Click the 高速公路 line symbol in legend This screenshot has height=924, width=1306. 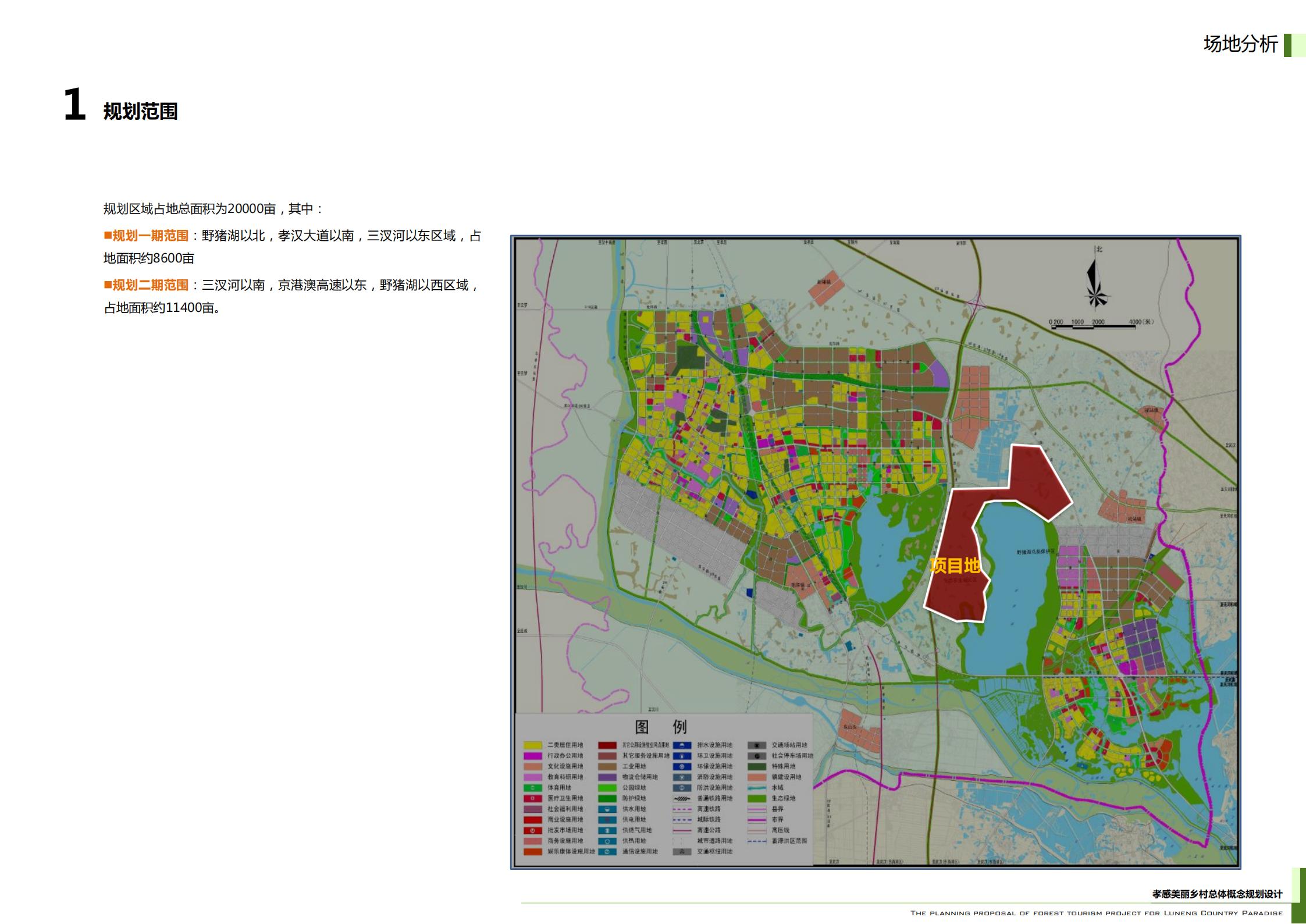click(x=682, y=830)
